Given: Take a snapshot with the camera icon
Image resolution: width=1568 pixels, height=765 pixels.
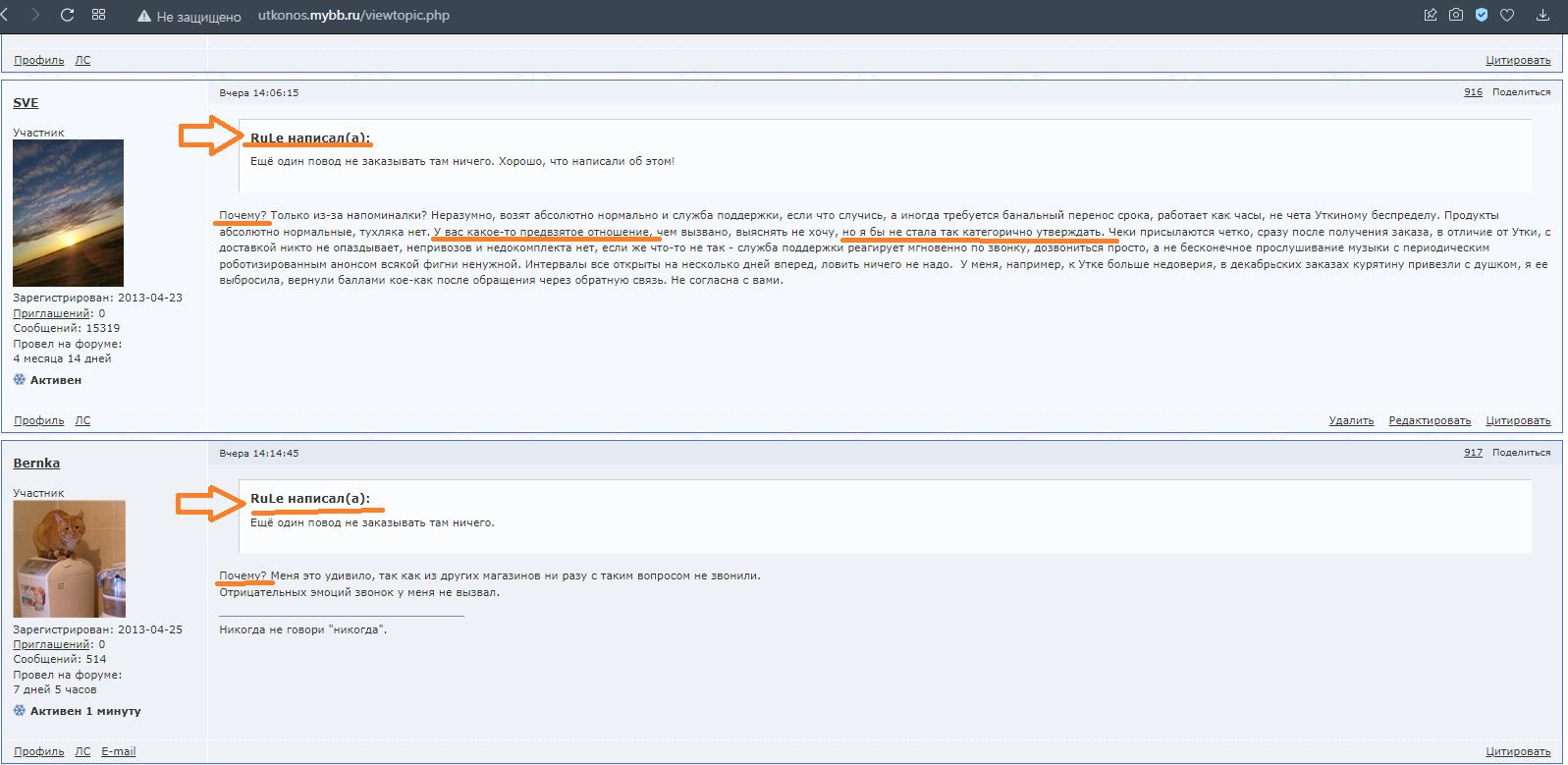Looking at the screenshot, I should 1456,15.
